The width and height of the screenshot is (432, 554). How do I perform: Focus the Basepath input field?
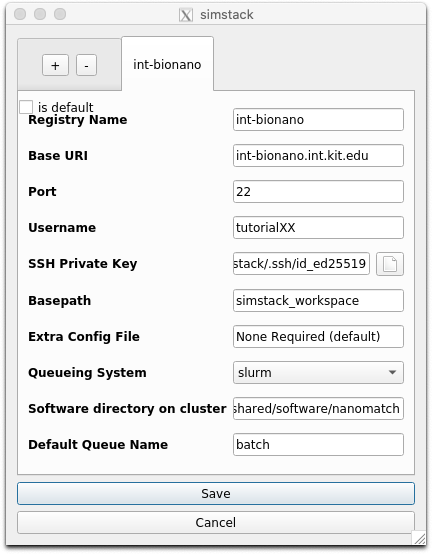[x=318, y=301]
